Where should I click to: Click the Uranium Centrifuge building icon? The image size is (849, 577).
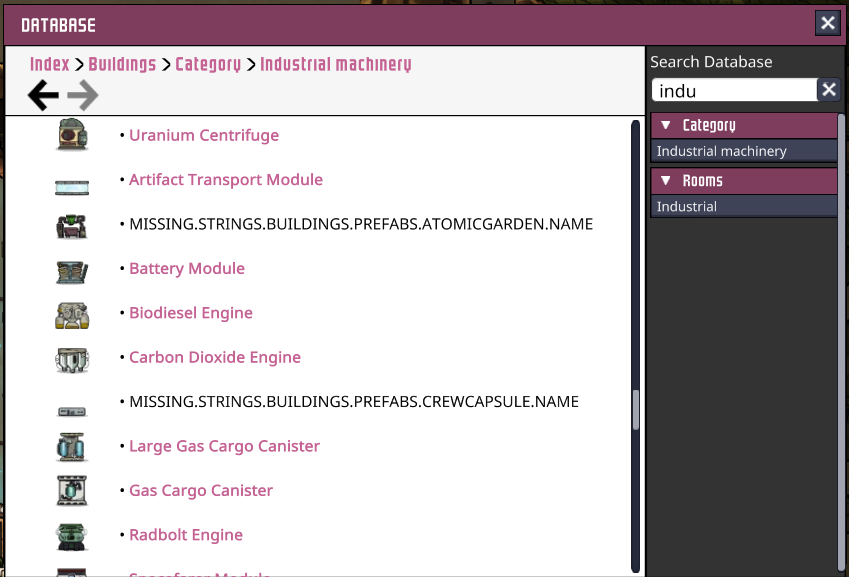tap(72, 135)
